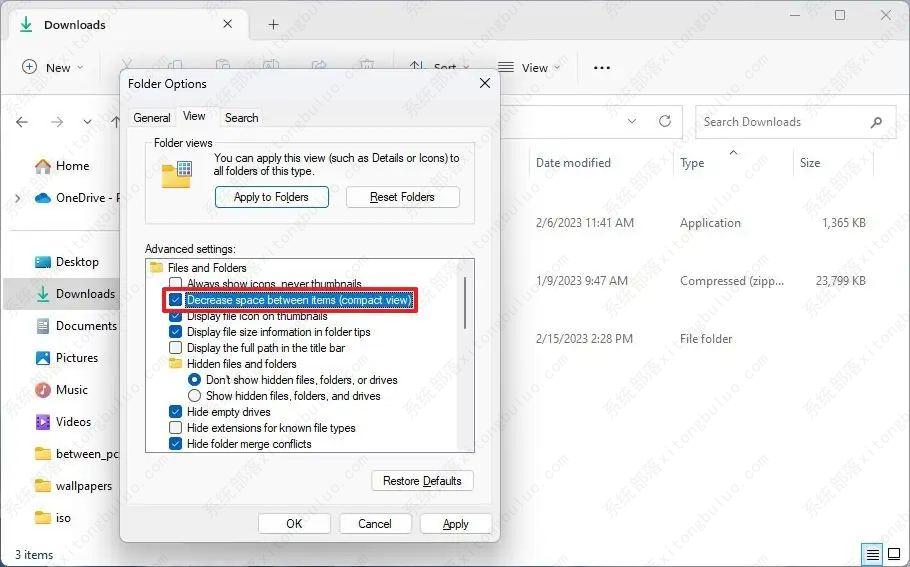Click the Search Downloads input field
The image size is (910, 567).
pyautogui.click(x=780, y=122)
